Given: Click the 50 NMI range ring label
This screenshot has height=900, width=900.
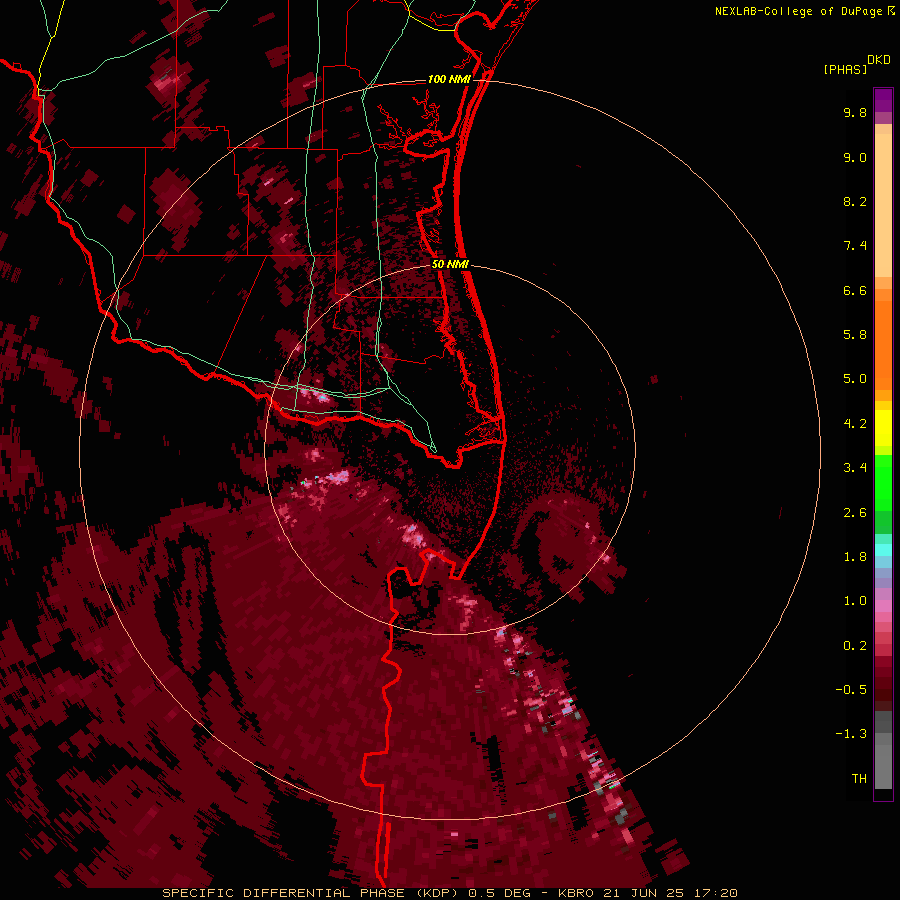Looking at the screenshot, I should [450, 264].
